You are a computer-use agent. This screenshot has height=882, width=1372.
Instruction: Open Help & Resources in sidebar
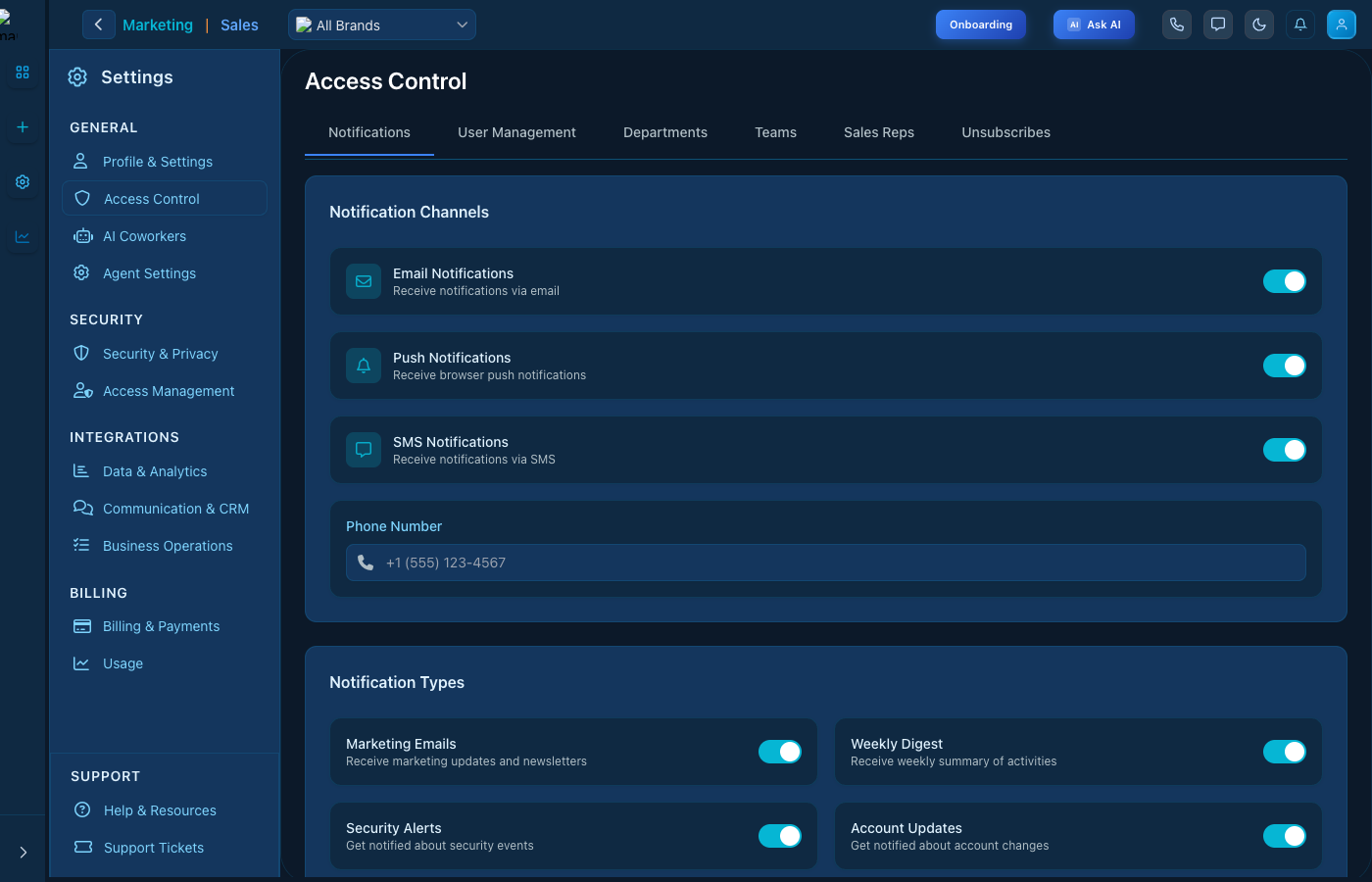(165, 810)
